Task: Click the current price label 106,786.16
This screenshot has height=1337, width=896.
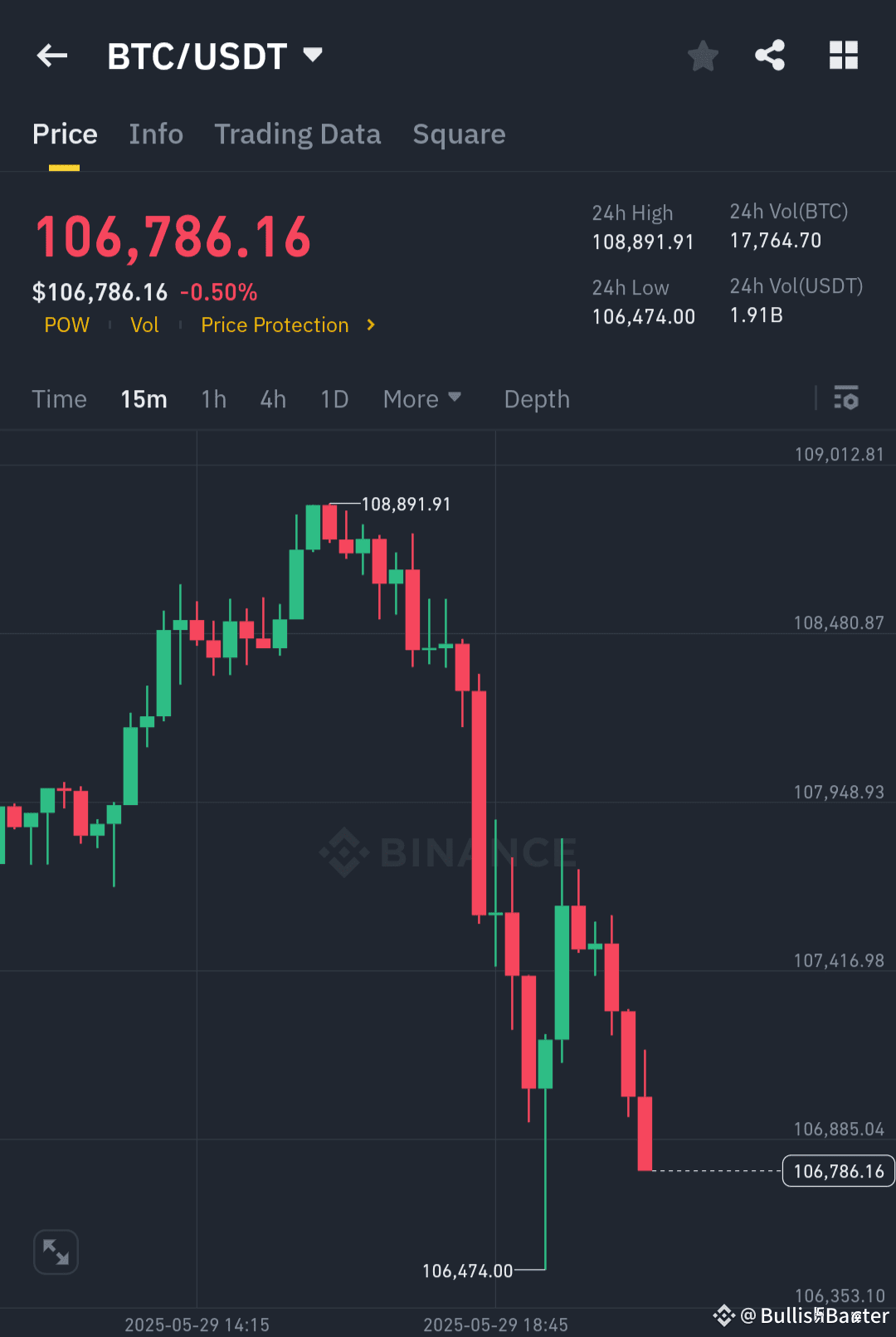Action: (837, 1171)
